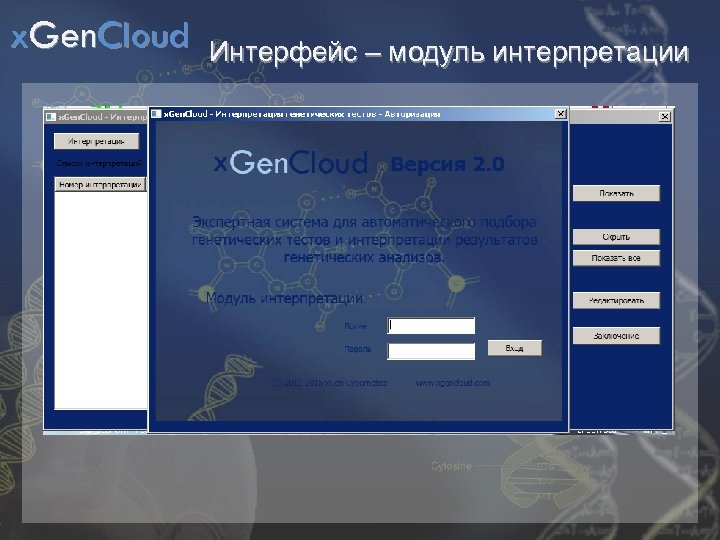
Task: Open the www.xgencloud.com link
Action: click(x=453, y=382)
